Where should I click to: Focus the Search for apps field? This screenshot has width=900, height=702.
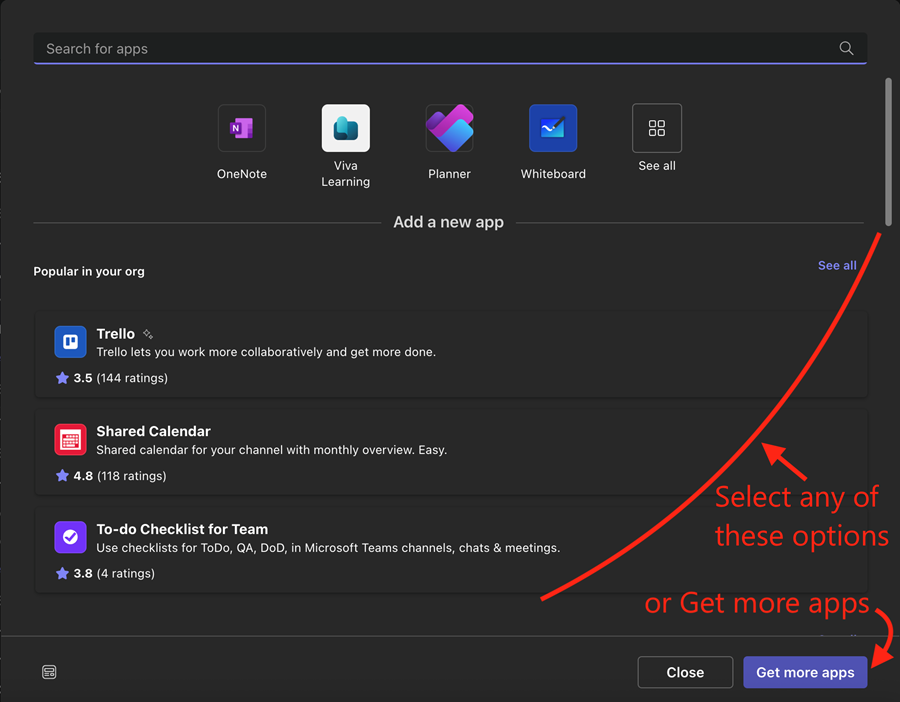pos(450,49)
